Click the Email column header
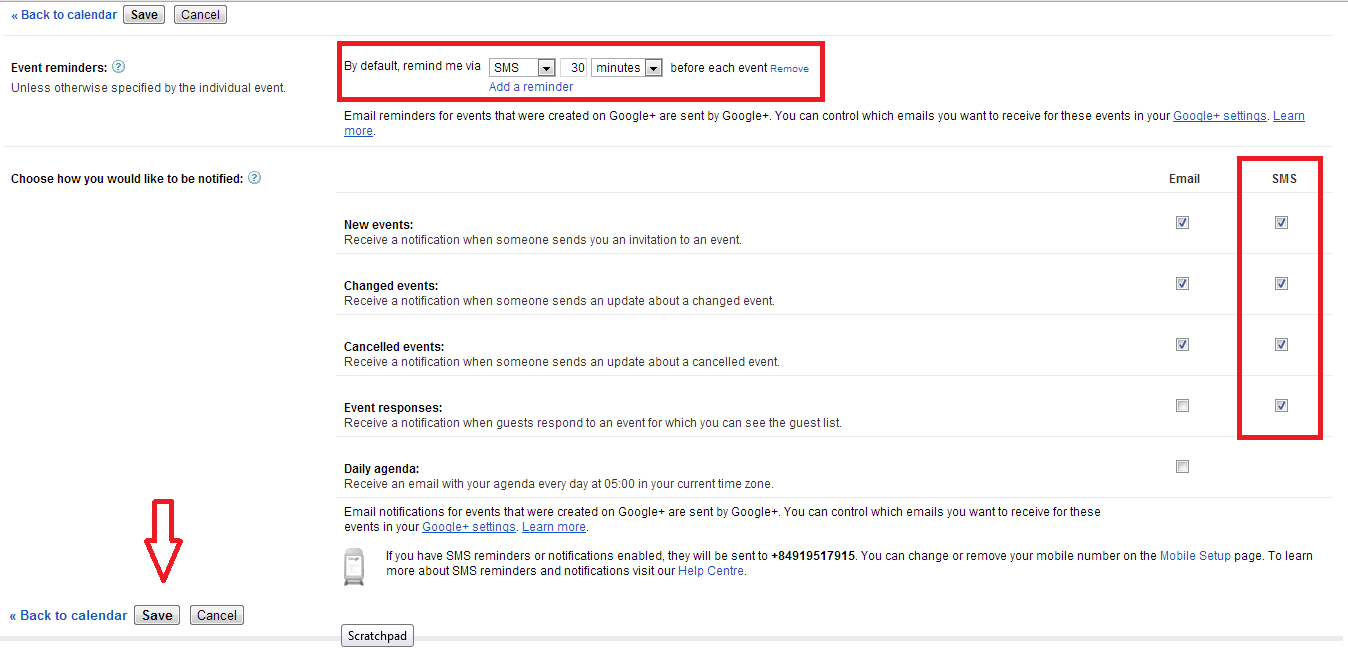The image size is (1348, 648). coord(1184,179)
